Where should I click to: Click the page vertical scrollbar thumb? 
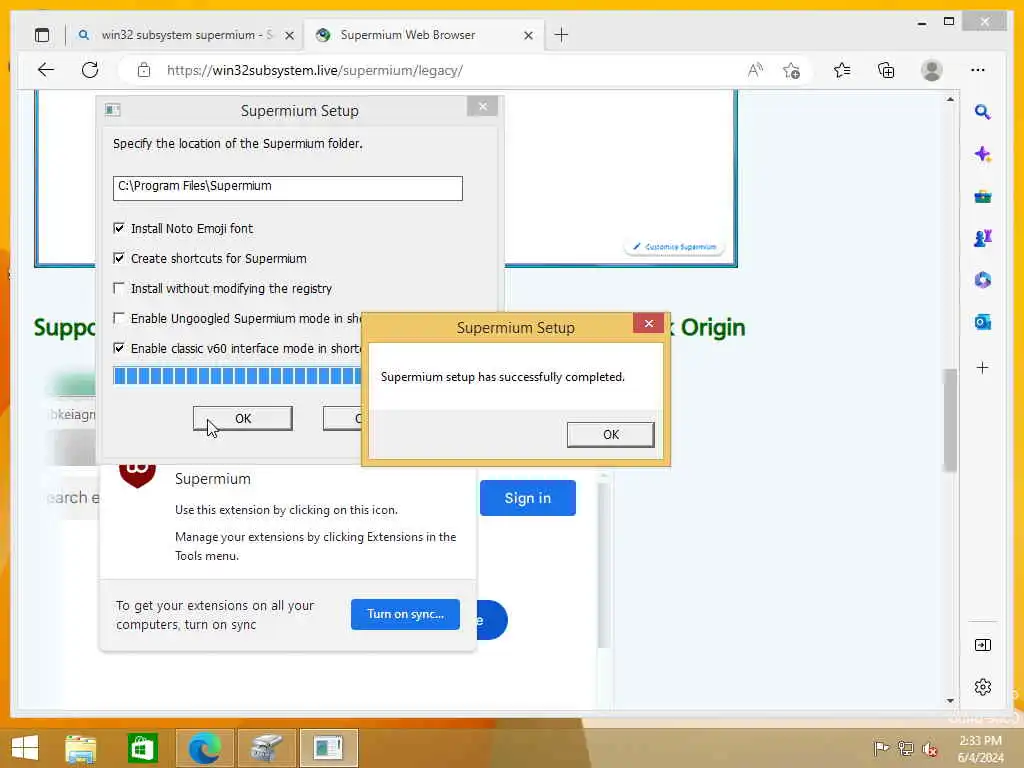950,420
